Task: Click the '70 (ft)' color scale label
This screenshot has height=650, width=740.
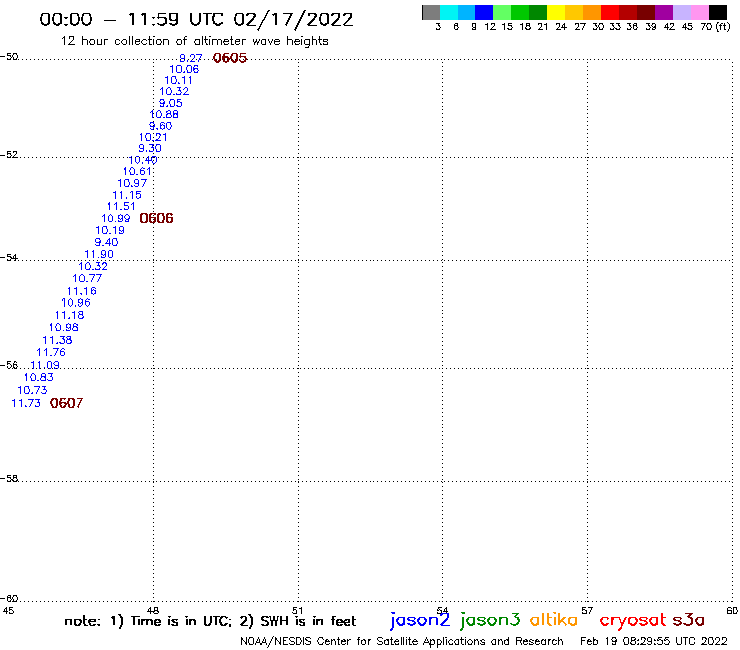Action: coord(715,27)
